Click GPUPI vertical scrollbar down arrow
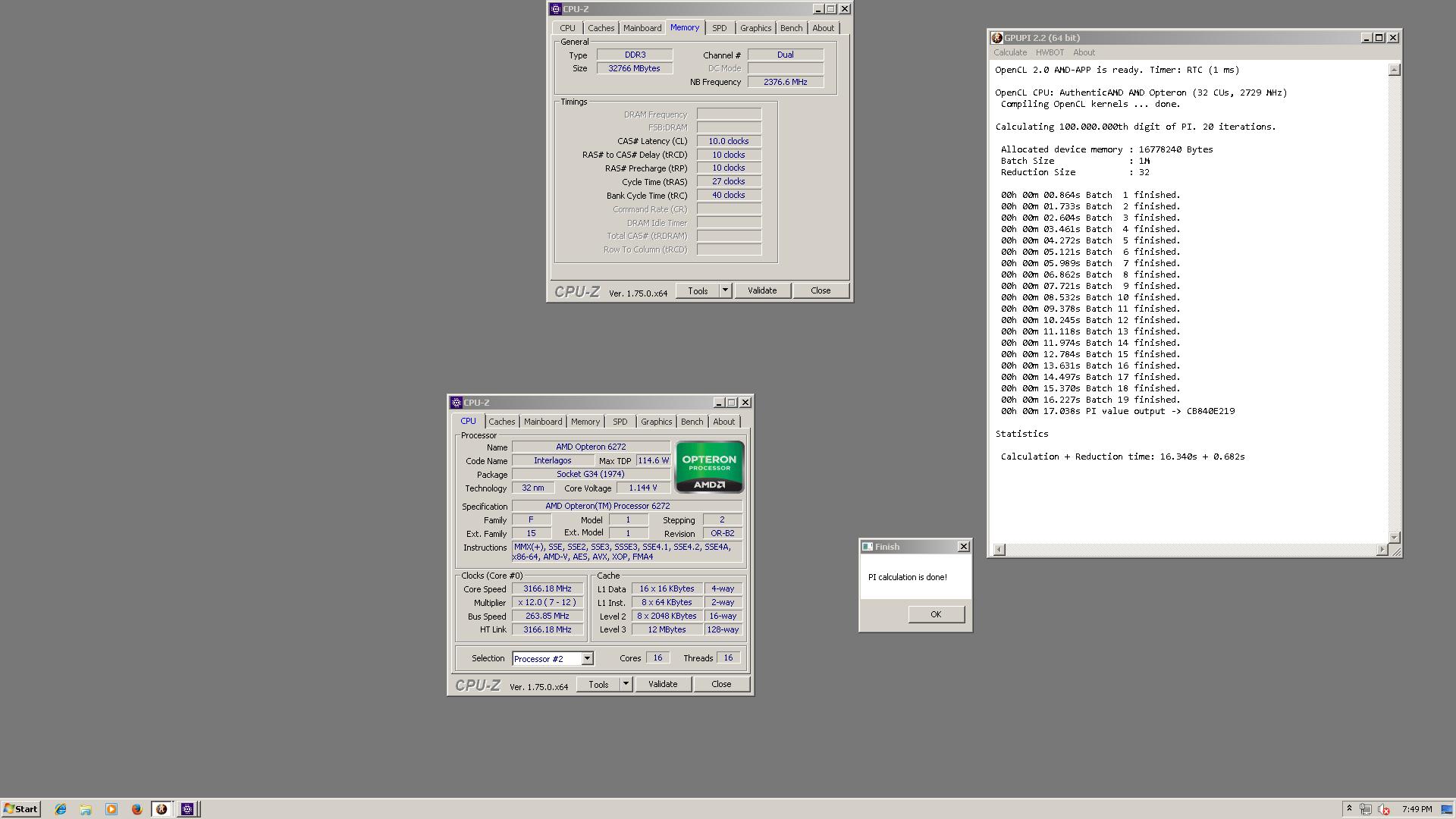The image size is (1456, 819). [x=1394, y=537]
